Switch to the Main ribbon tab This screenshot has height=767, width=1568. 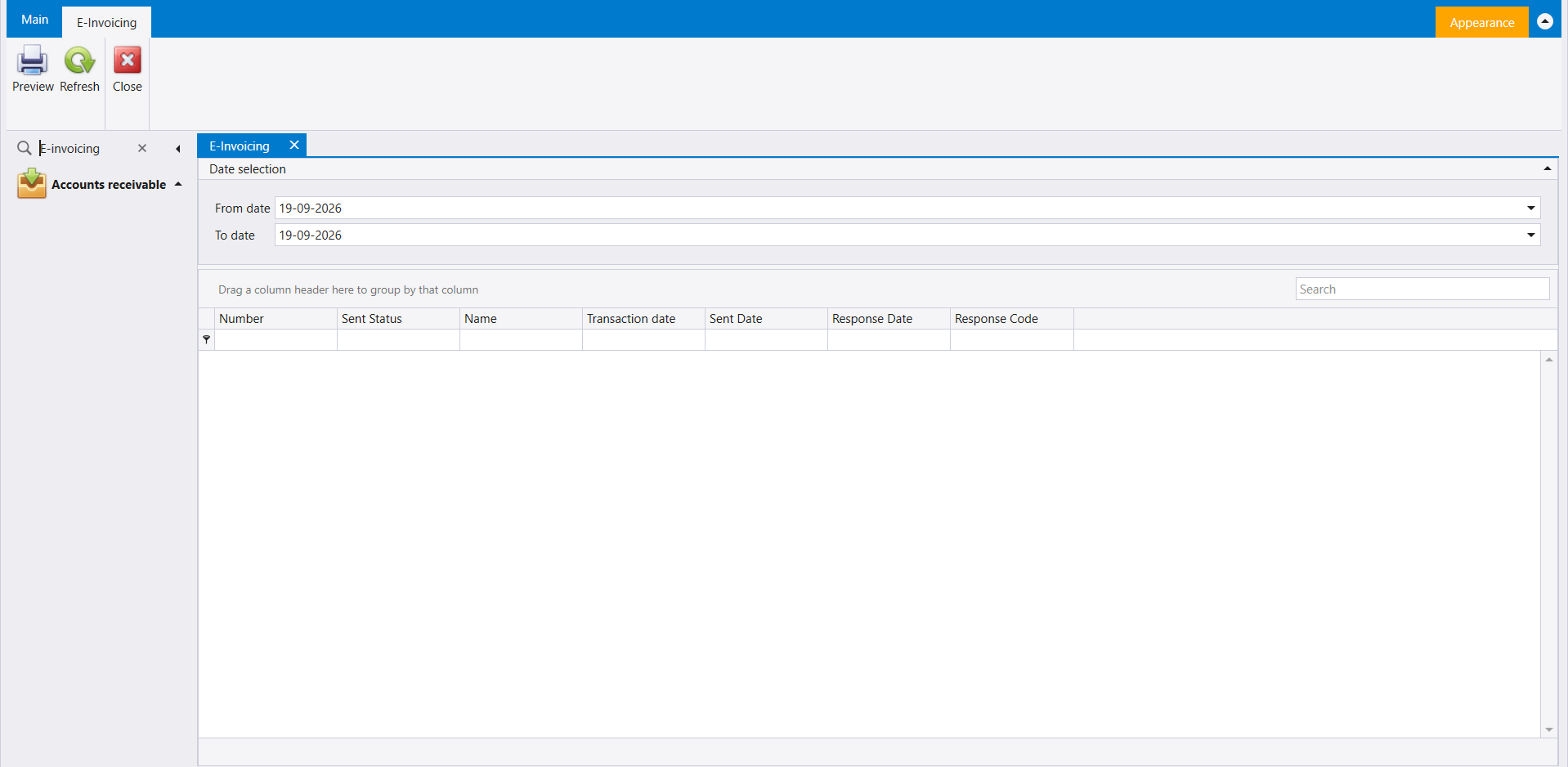pos(34,20)
